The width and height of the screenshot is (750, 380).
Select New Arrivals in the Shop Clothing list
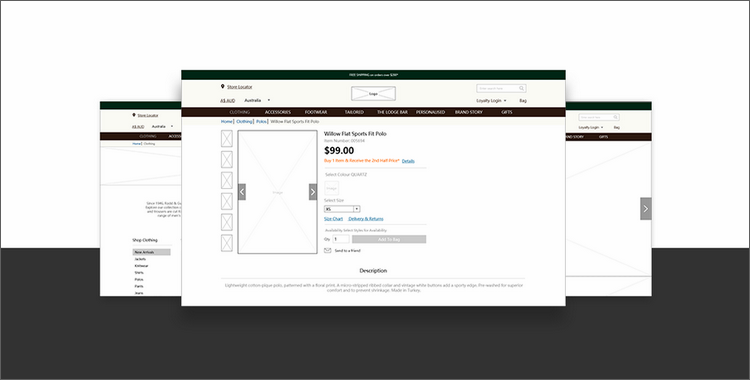click(x=151, y=252)
